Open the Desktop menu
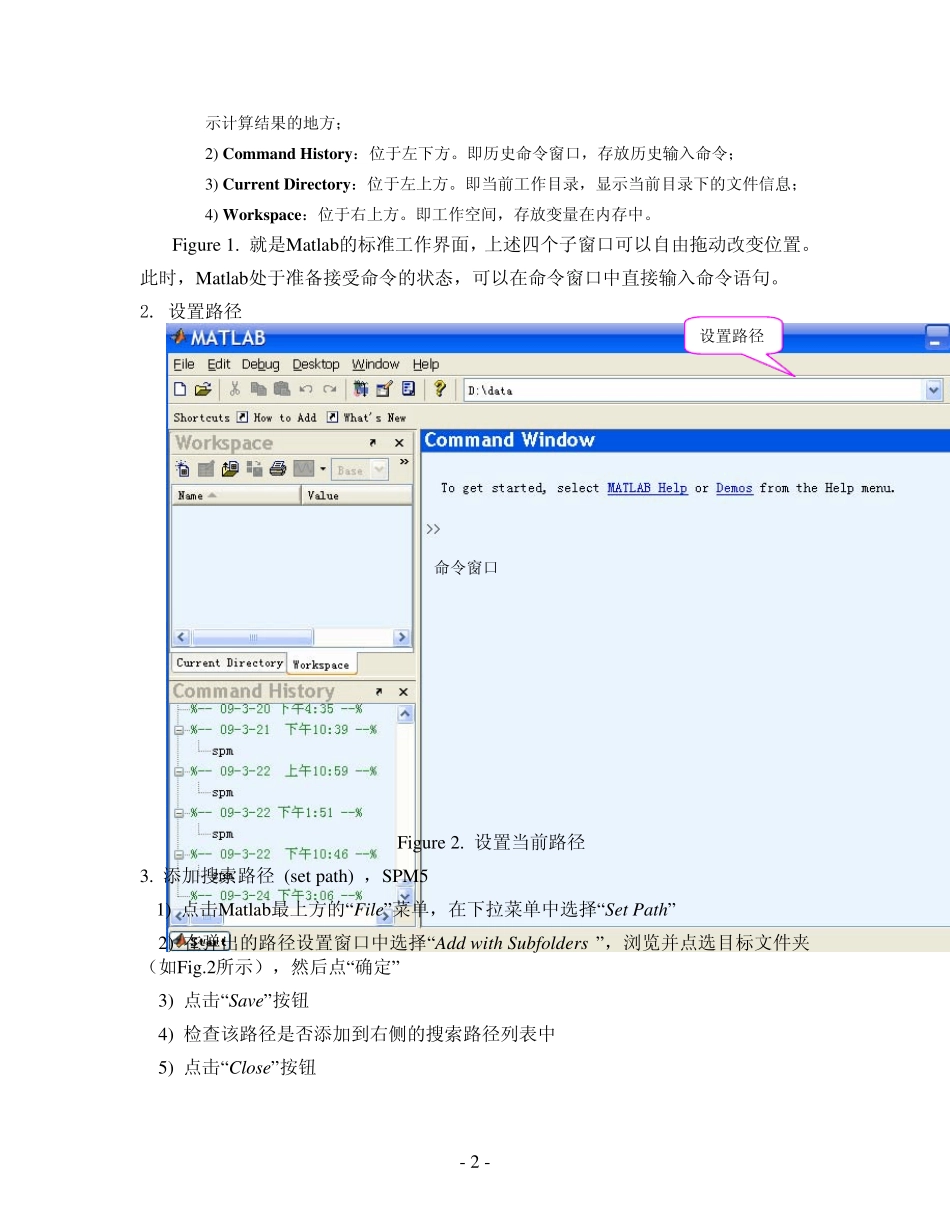The width and height of the screenshot is (950, 1230). tap(316, 365)
